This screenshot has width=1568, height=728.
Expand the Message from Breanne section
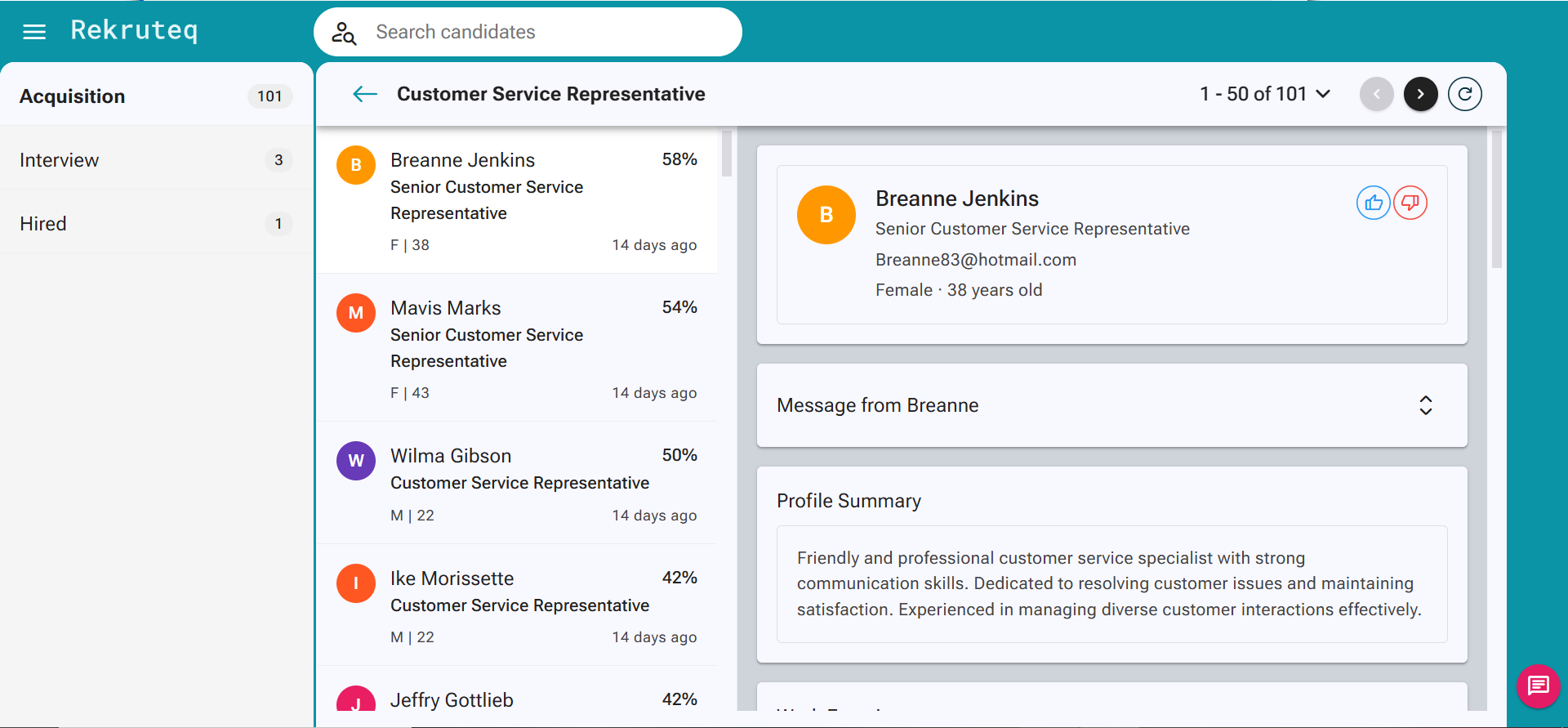(x=1112, y=405)
